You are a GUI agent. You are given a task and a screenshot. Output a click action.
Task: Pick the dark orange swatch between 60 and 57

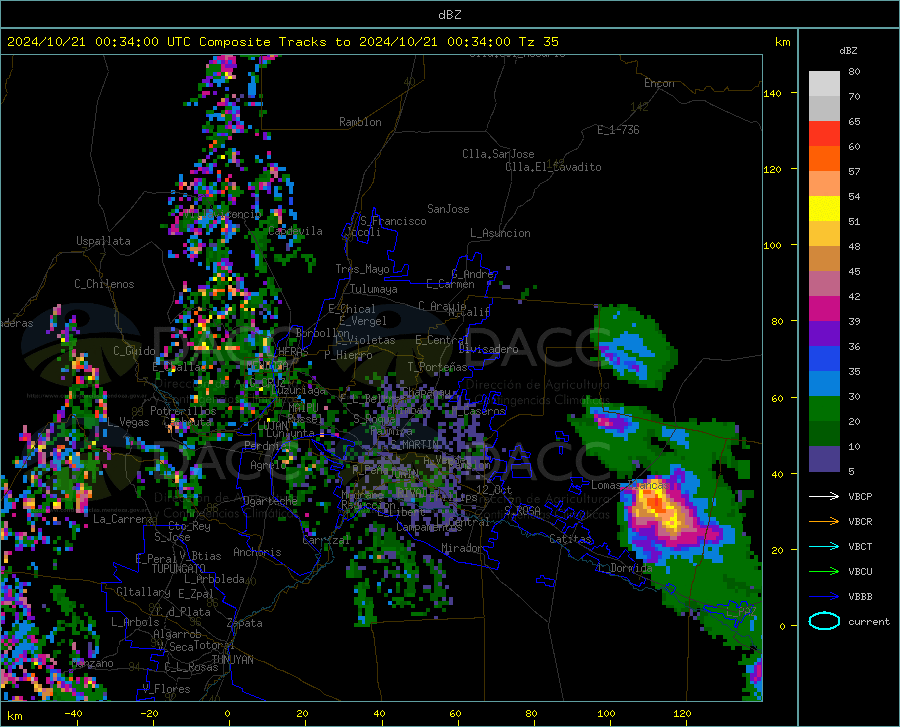824,159
